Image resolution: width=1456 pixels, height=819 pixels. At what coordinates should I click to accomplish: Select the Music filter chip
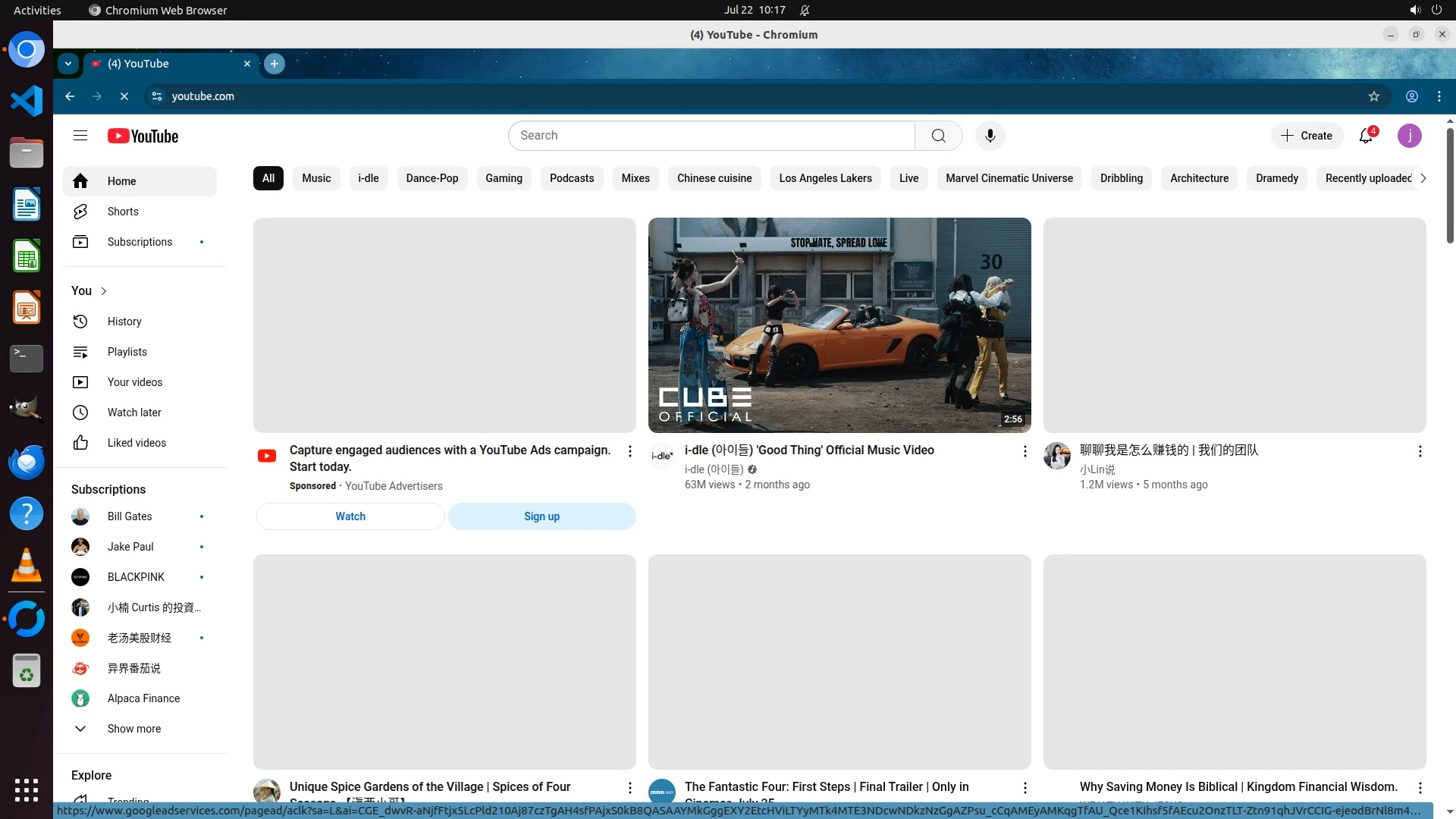(316, 178)
